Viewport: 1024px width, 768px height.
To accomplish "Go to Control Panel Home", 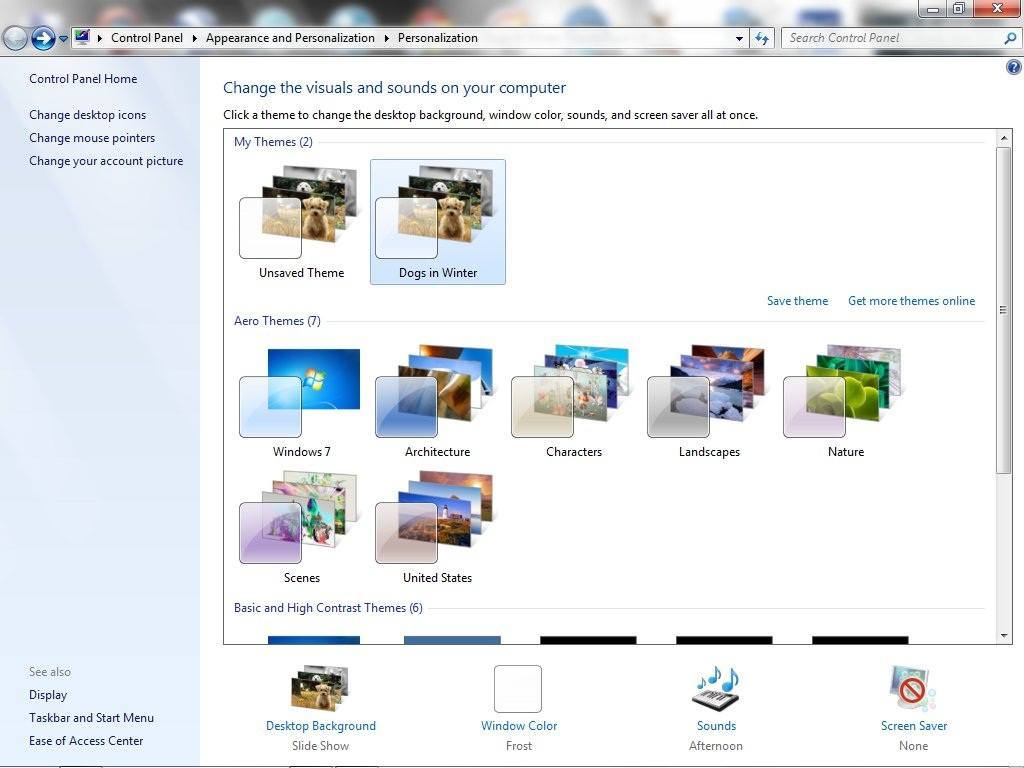I will coord(83,79).
